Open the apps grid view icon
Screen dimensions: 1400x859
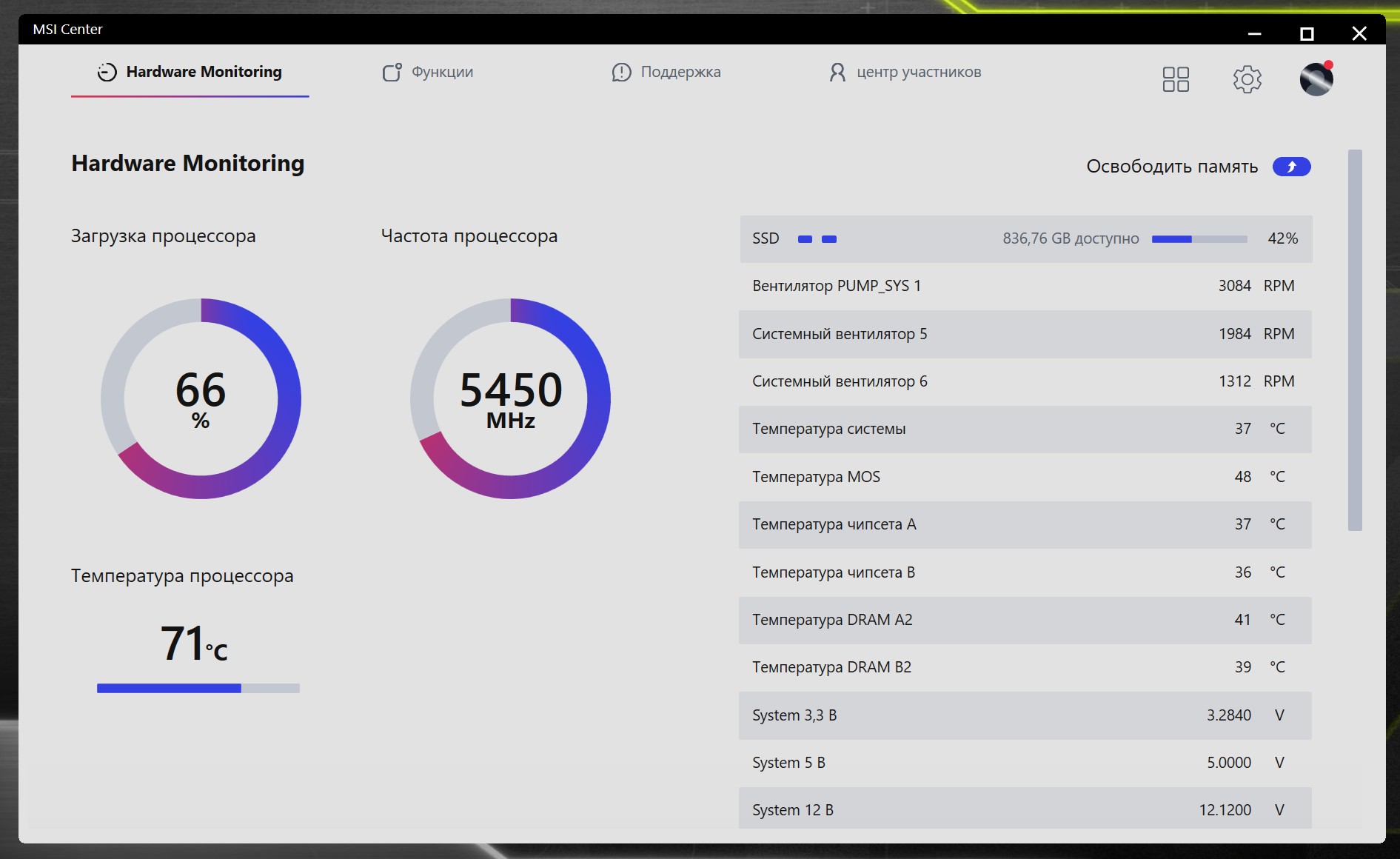click(1176, 79)
